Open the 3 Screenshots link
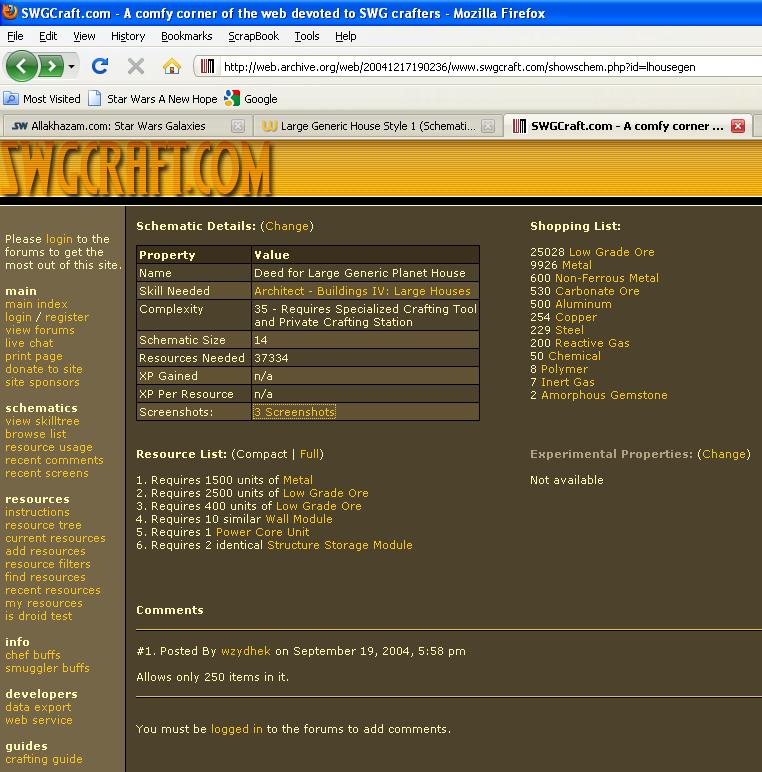762x772 pixels. (293, 412)
